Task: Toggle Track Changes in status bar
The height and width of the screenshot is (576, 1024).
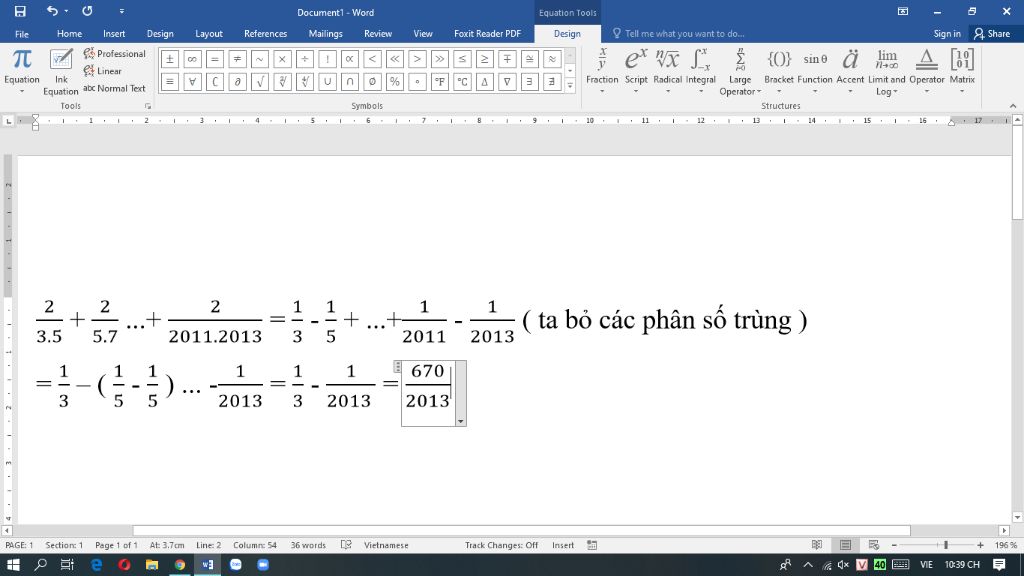Action: (501, 545)
